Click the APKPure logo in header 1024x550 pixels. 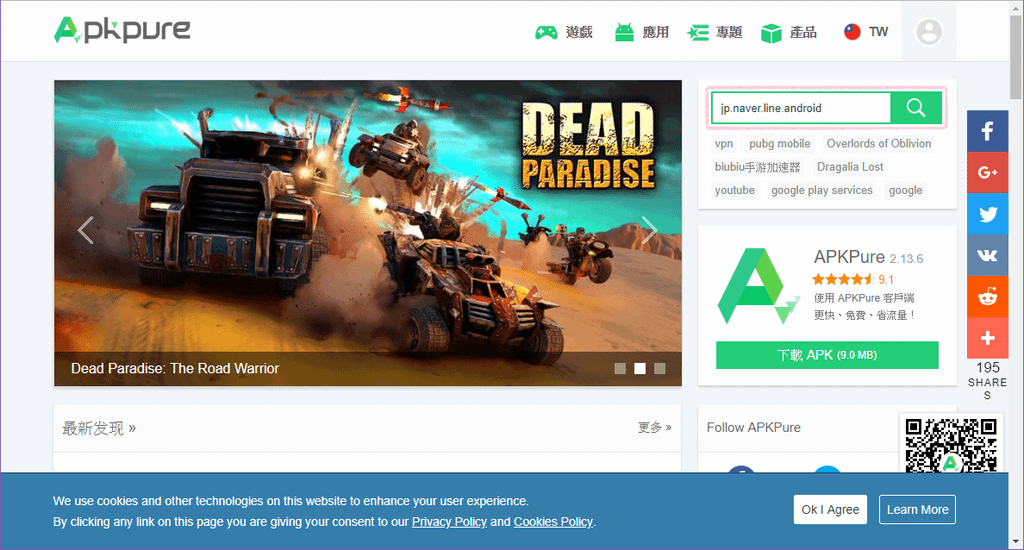[122, 30]
